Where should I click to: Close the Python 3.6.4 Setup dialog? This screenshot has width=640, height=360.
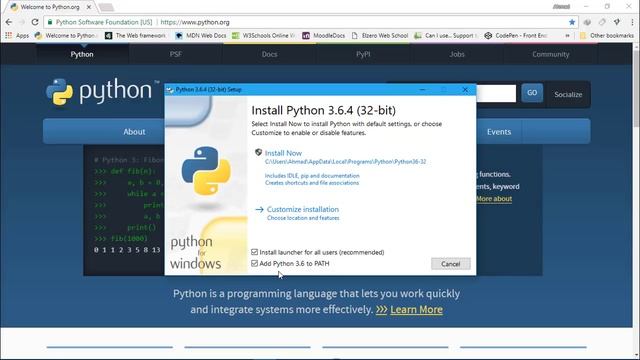(x=465, y=89)
